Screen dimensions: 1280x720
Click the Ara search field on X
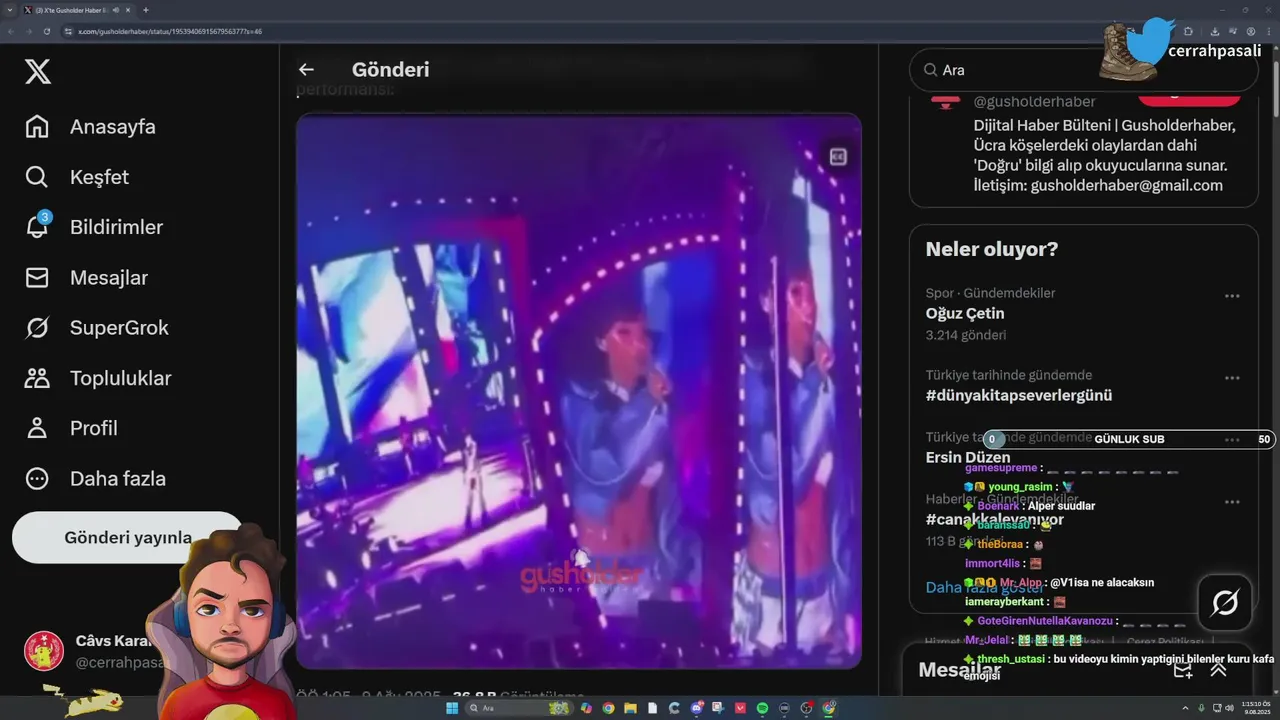1083,70
